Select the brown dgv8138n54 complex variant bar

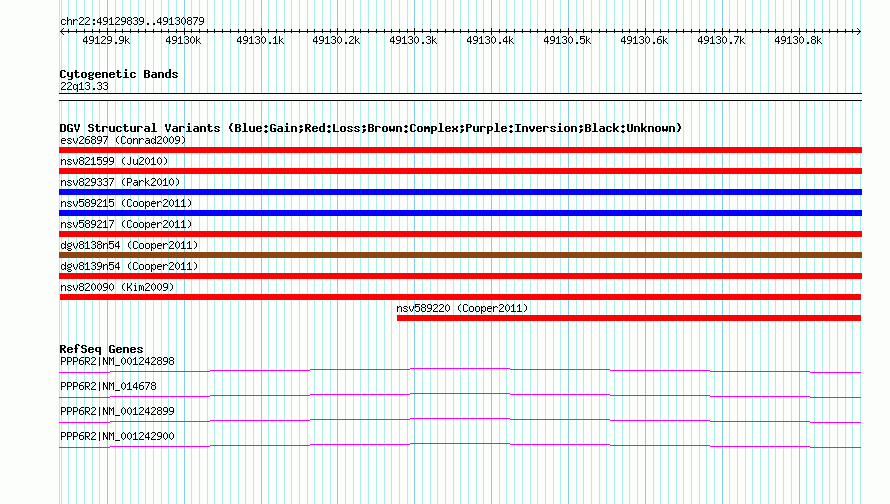460,255
